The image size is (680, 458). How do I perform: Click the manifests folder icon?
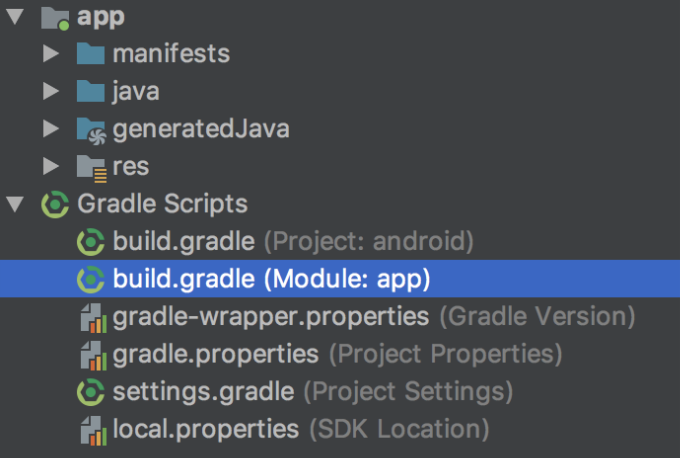(x=91, y=54)
